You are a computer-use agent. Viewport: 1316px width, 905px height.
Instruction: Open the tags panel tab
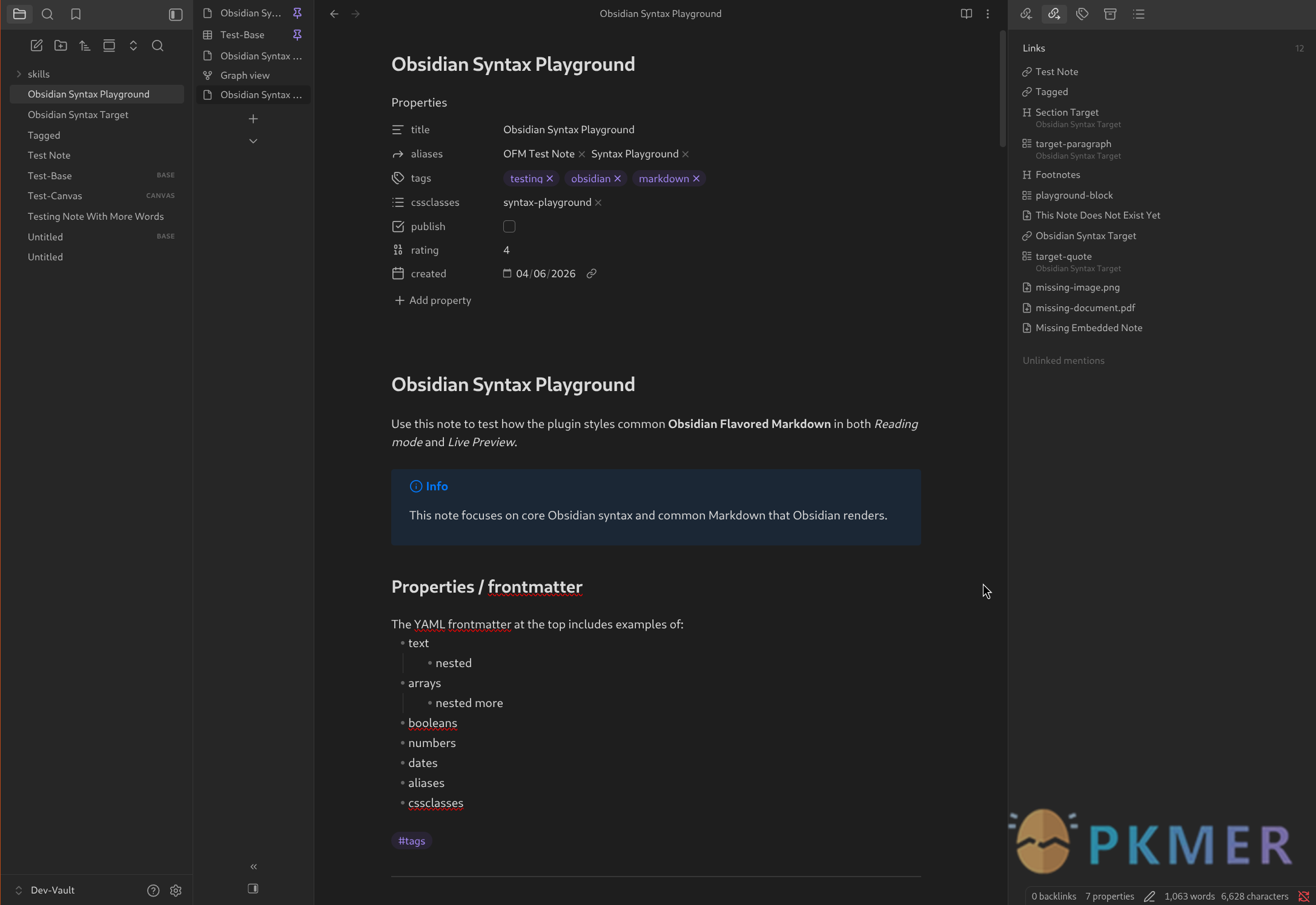point(1082,14)
